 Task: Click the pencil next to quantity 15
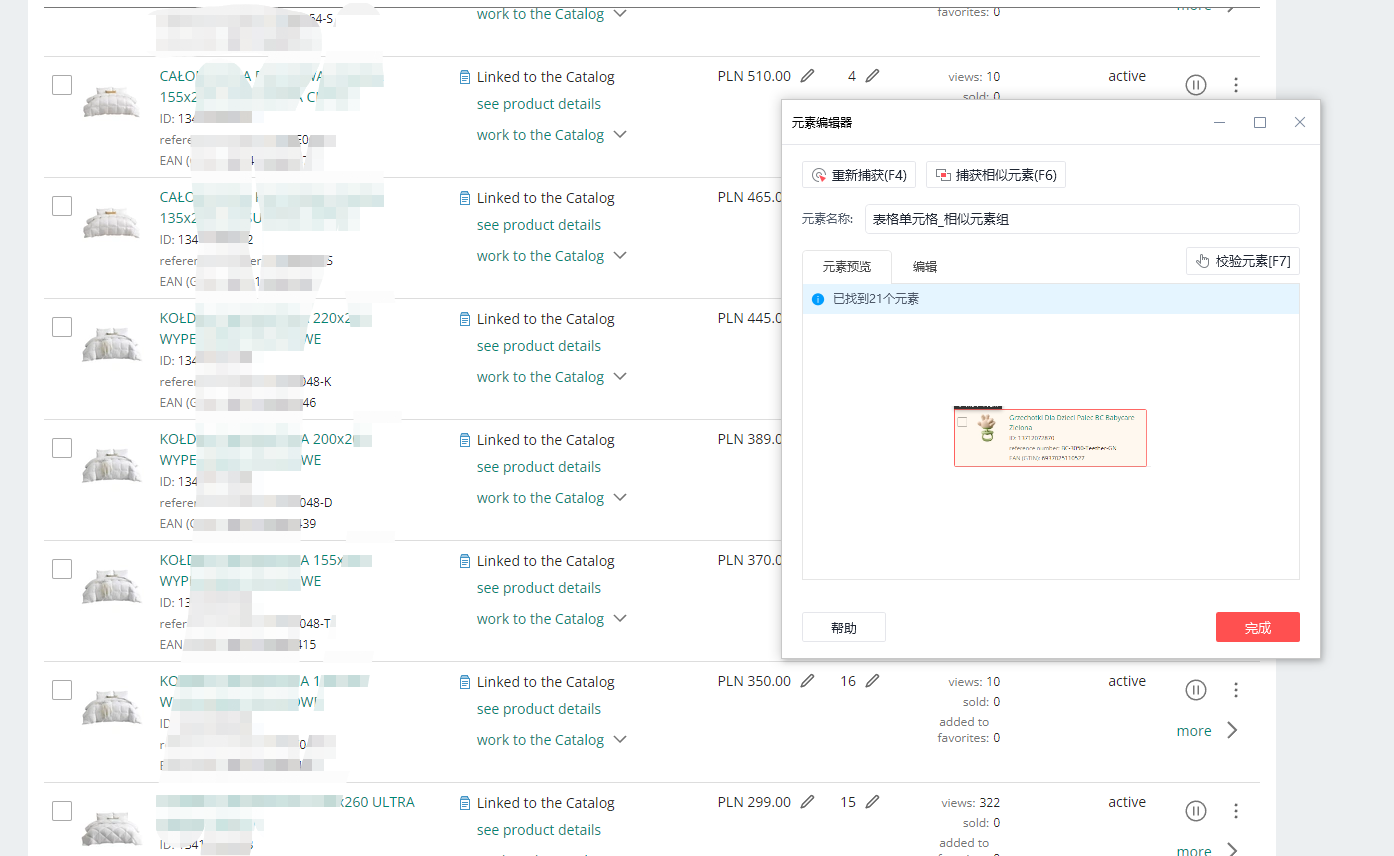(x=873, y=802)
